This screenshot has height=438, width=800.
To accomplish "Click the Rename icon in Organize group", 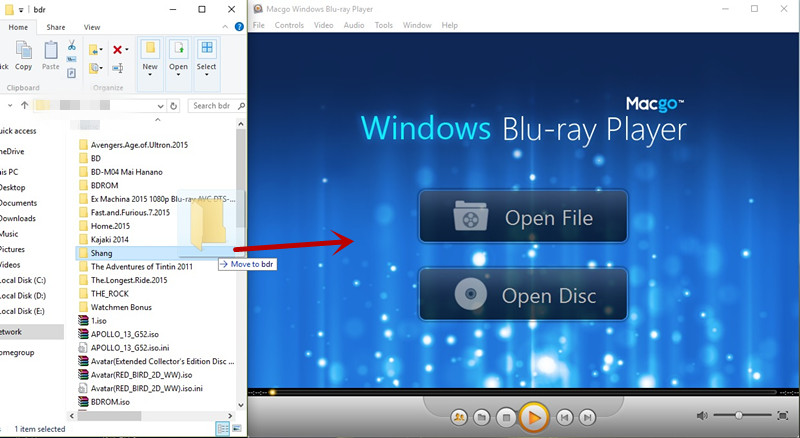I will [x=118, y=68].
